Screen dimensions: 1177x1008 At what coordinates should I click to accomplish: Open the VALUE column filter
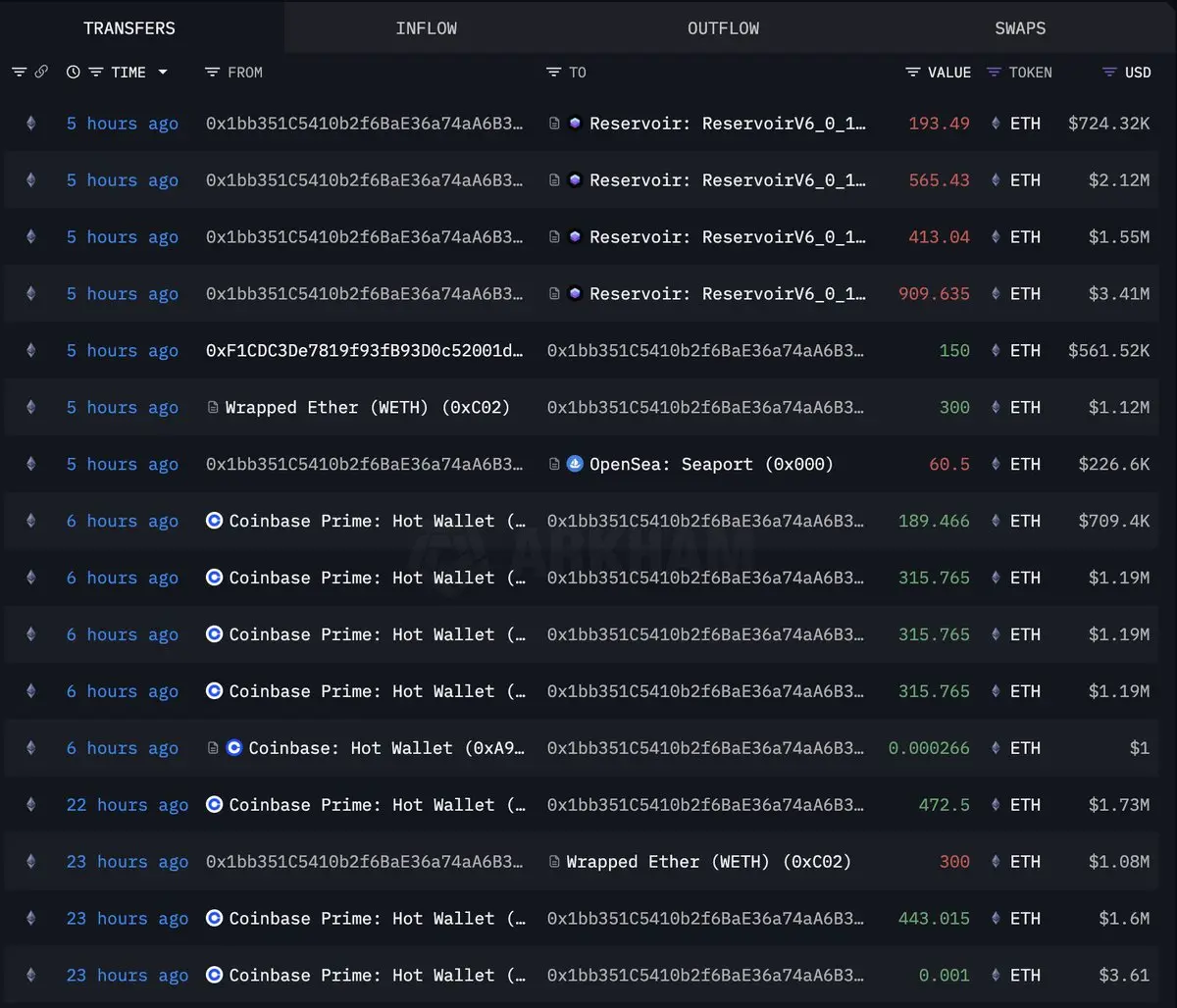click(x=913, y=73)
